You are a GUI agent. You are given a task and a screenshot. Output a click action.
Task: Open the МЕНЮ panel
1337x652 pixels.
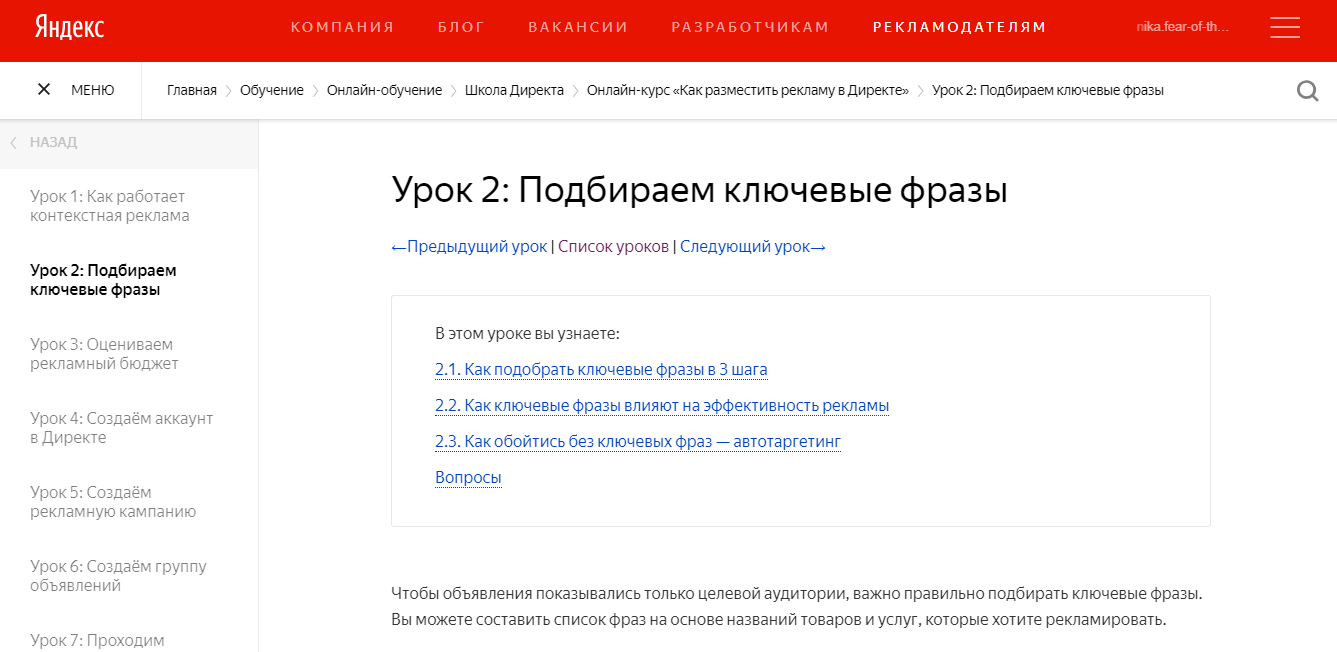coord(92,89)
